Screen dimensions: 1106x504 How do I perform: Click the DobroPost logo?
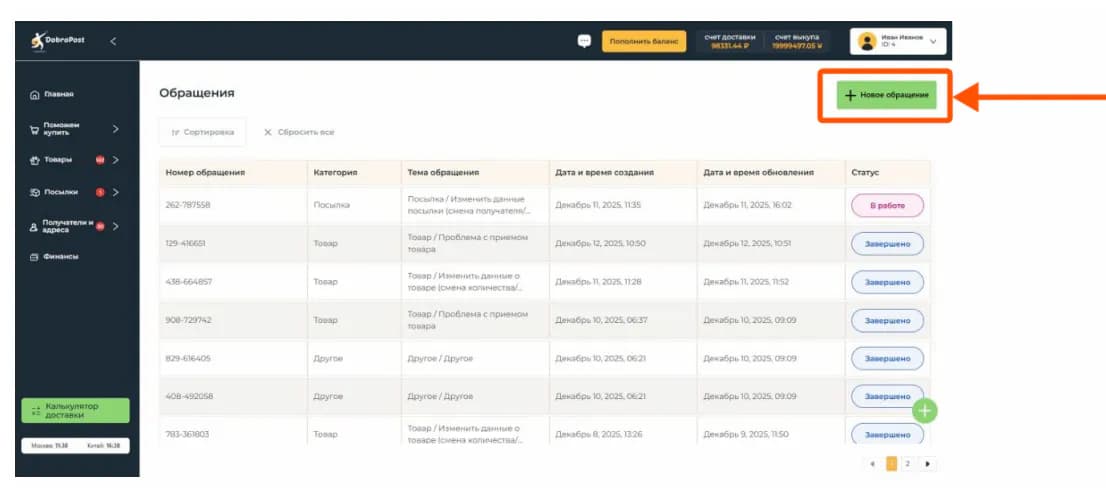(x=58, y=41)
